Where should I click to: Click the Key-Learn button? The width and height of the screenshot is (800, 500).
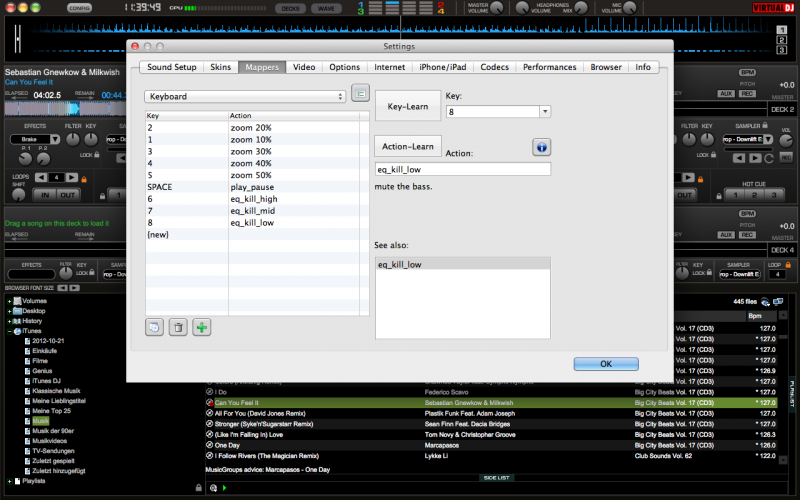pyautogui.click(x=408, y=106)
